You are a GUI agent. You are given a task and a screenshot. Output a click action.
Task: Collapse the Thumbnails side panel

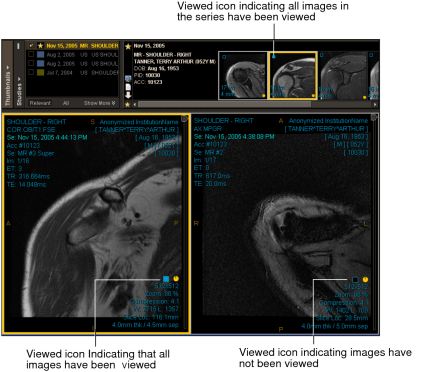pyautogui.click(x=7, y=86)
